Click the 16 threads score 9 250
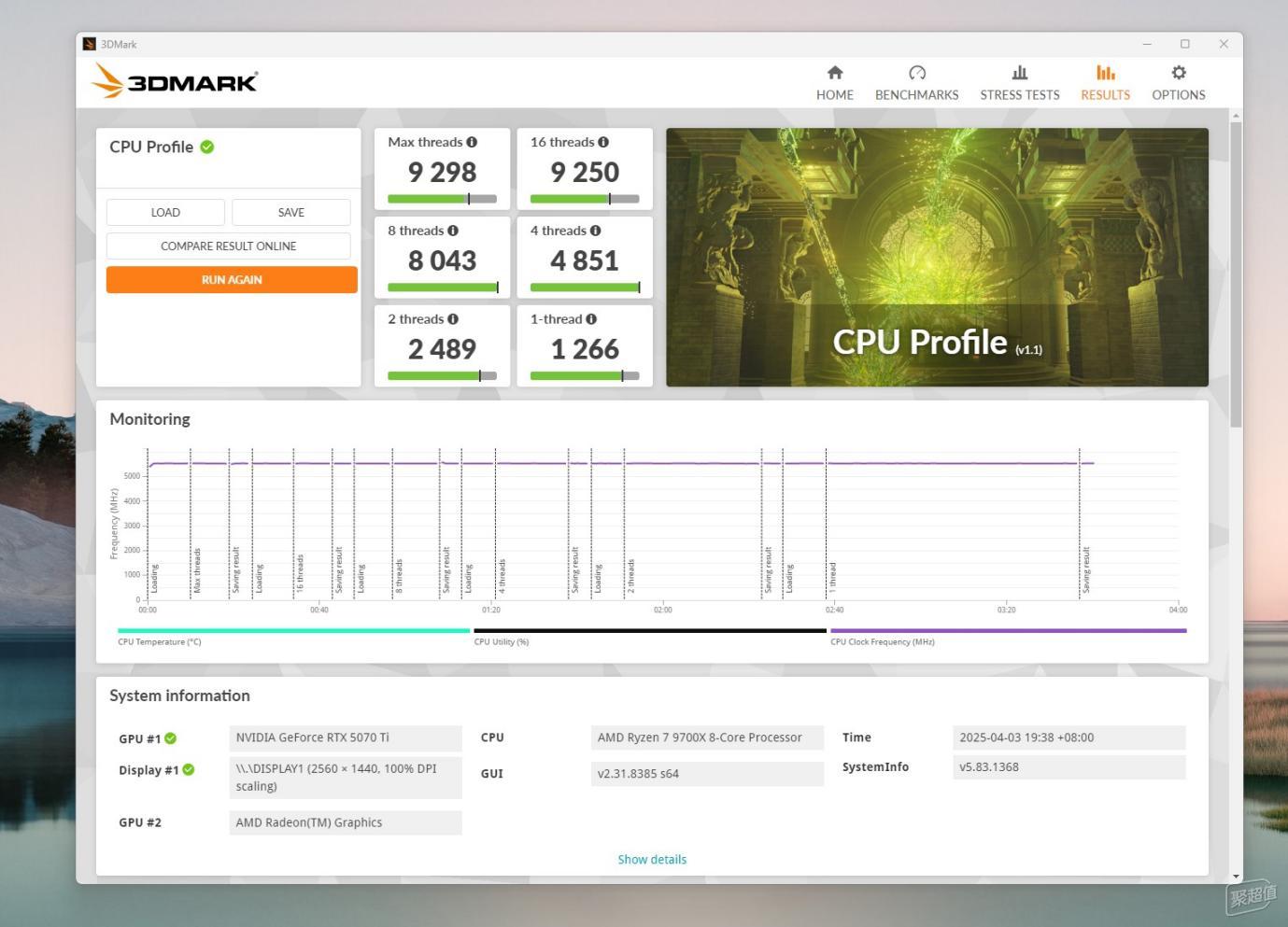 click(585, 172)
